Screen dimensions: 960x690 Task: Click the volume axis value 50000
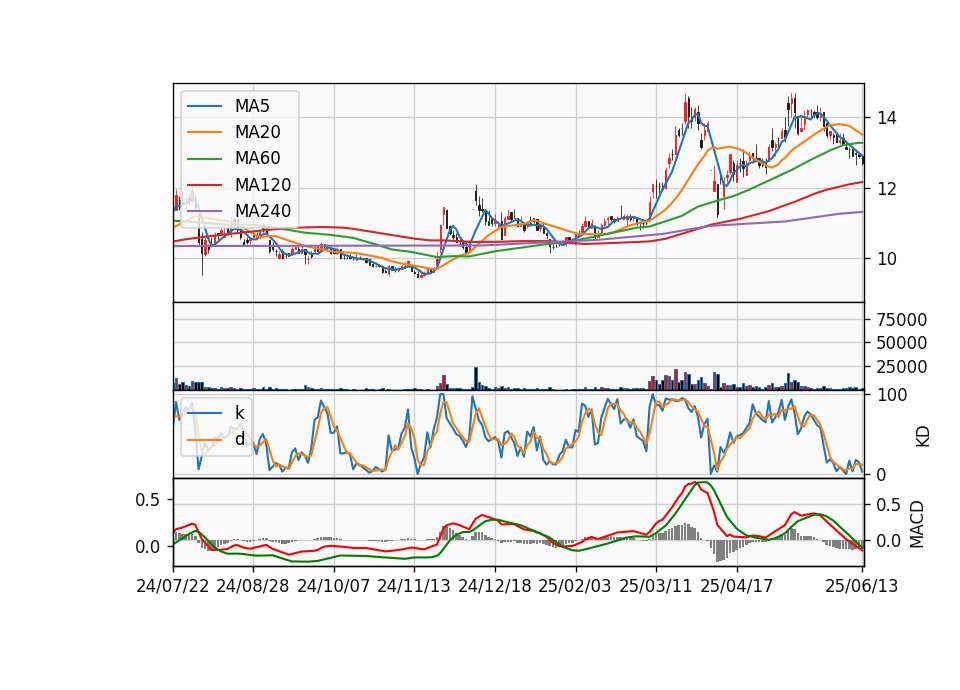[x=902, y=343]
